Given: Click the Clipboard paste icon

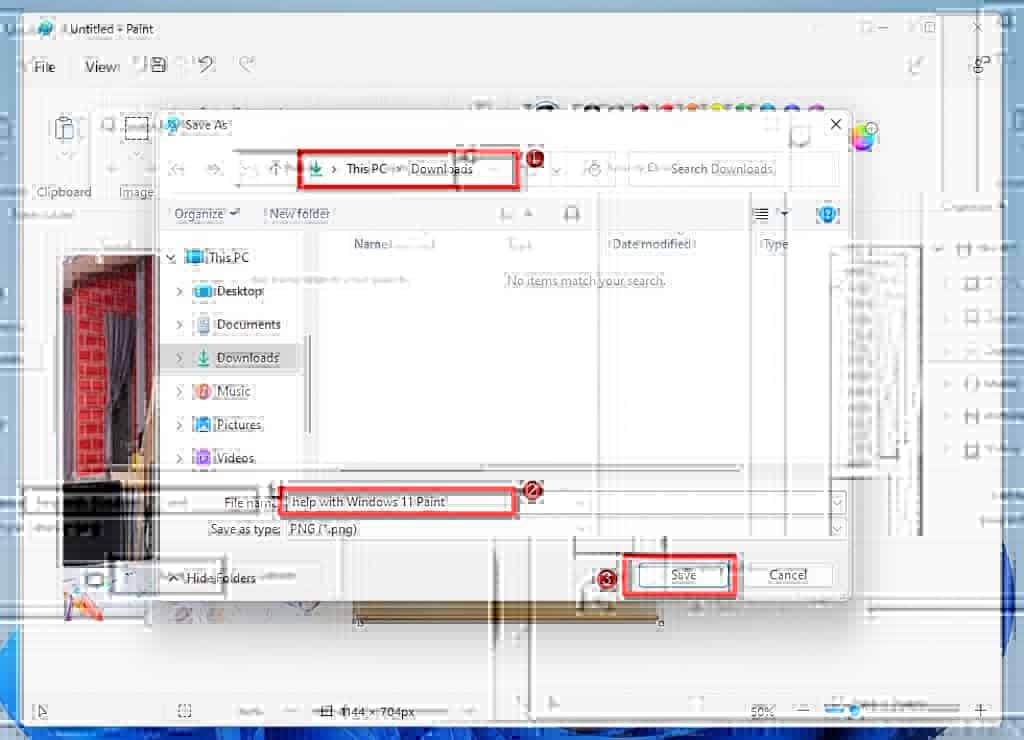Looking at the screenshot, I should pos(65,129).
